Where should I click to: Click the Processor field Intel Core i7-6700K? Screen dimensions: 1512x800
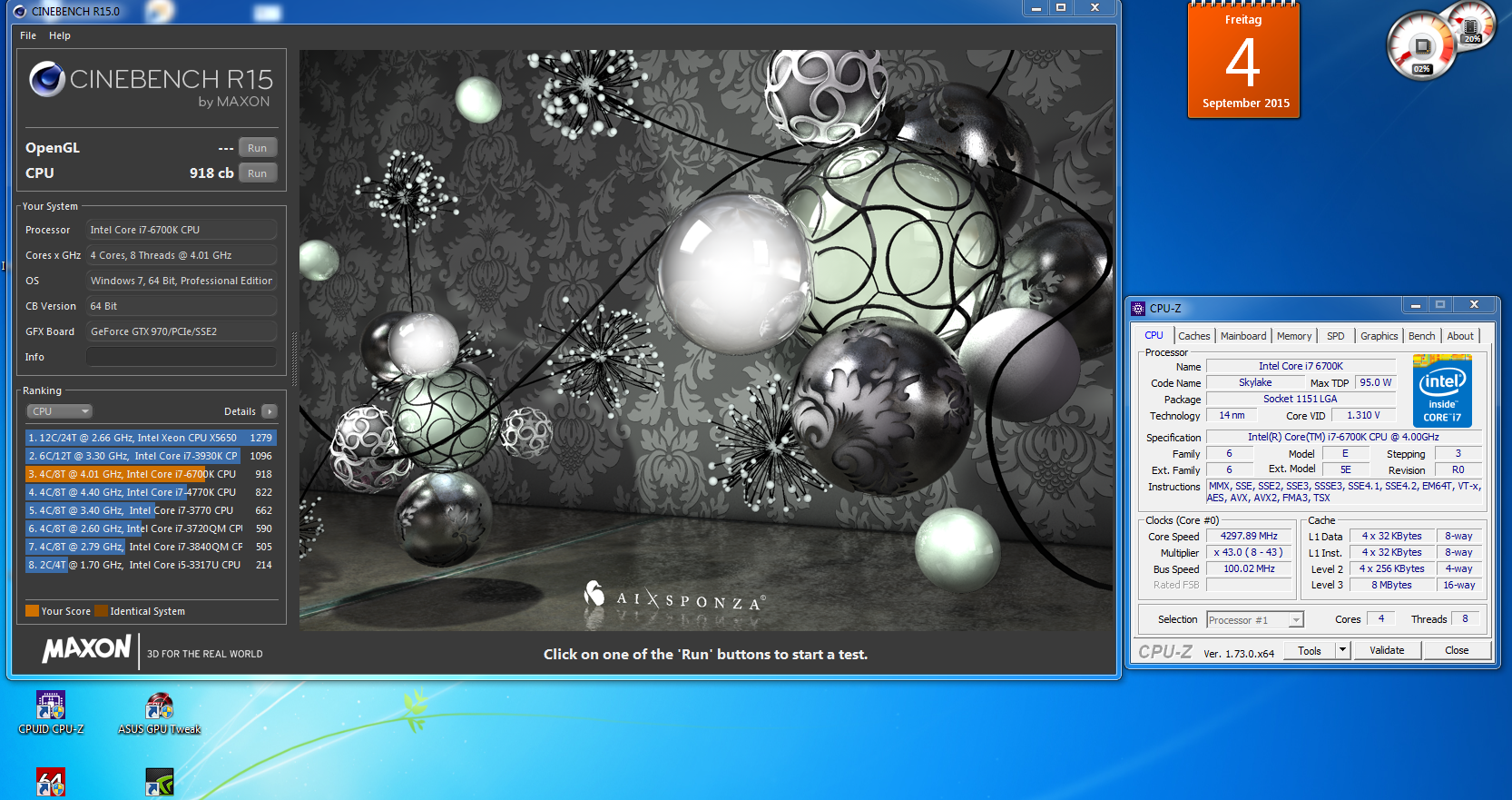(x=182, y=230)
